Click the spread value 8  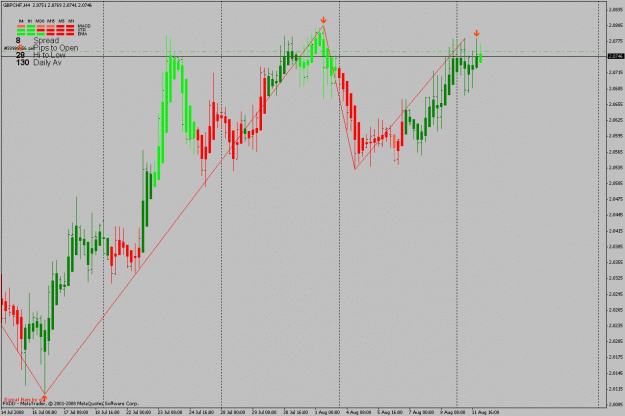coord(18,40)
